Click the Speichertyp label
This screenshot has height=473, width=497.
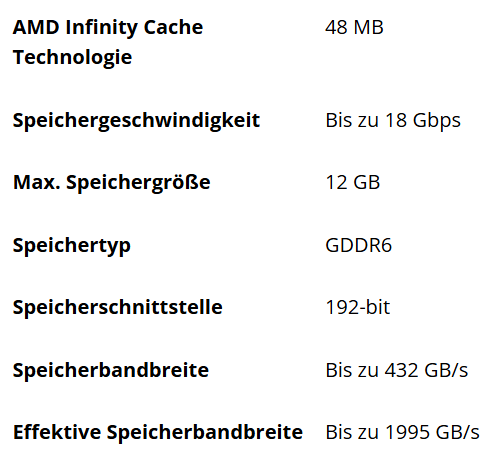[72, 246]
